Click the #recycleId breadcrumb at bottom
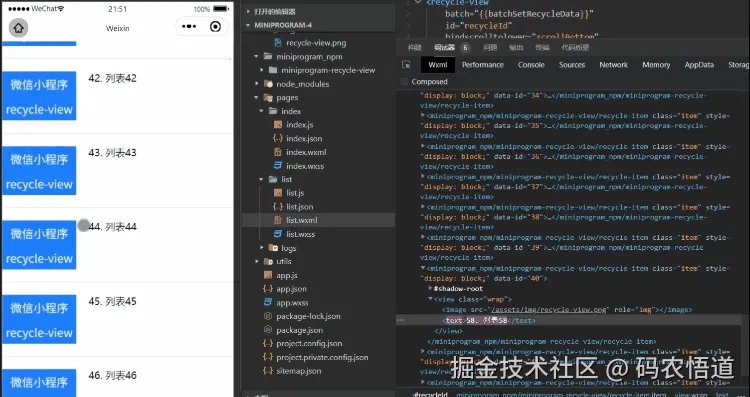 (x=430, y=395)
